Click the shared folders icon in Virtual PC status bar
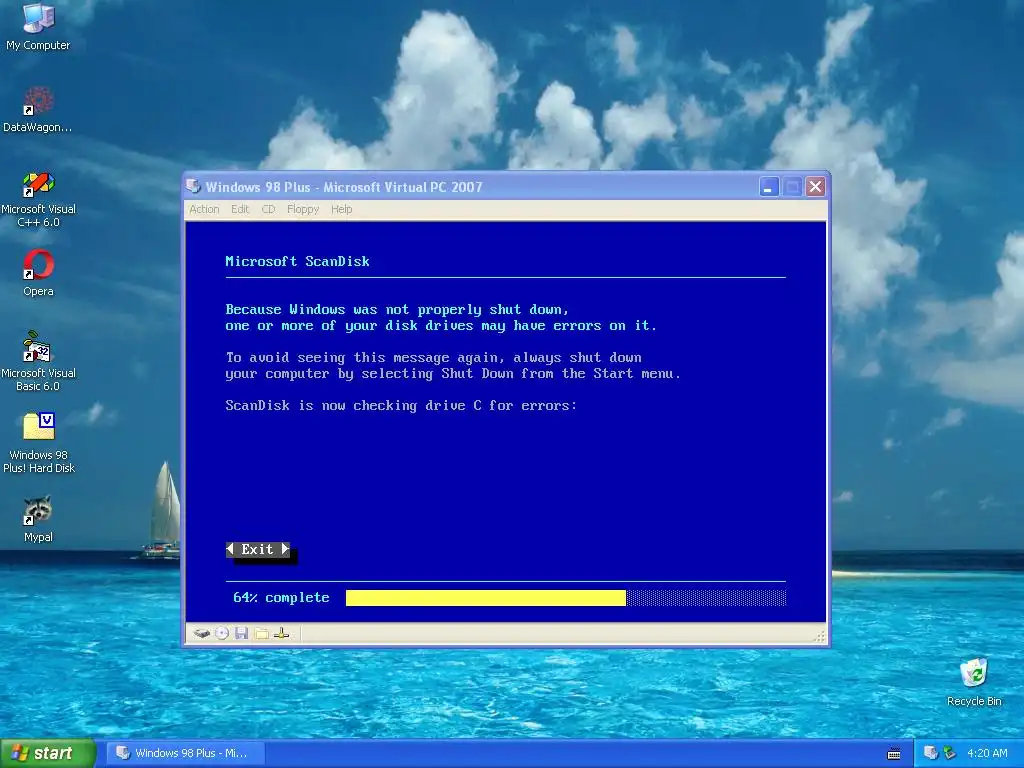1024x768 pixels. (x=262, y=633)
